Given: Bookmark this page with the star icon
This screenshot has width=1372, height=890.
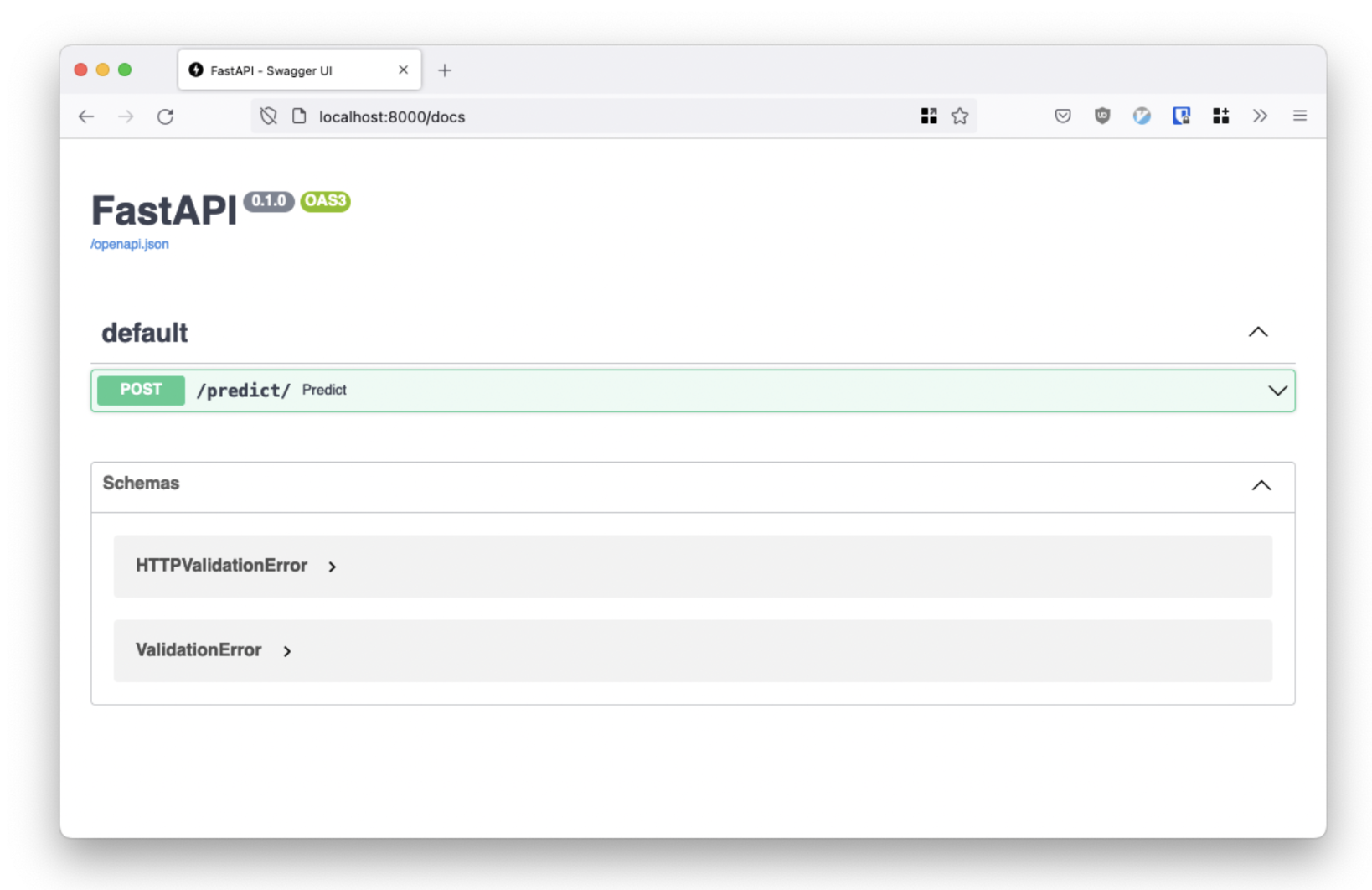Looking at the screenshot, I should (x=960, y=116).
